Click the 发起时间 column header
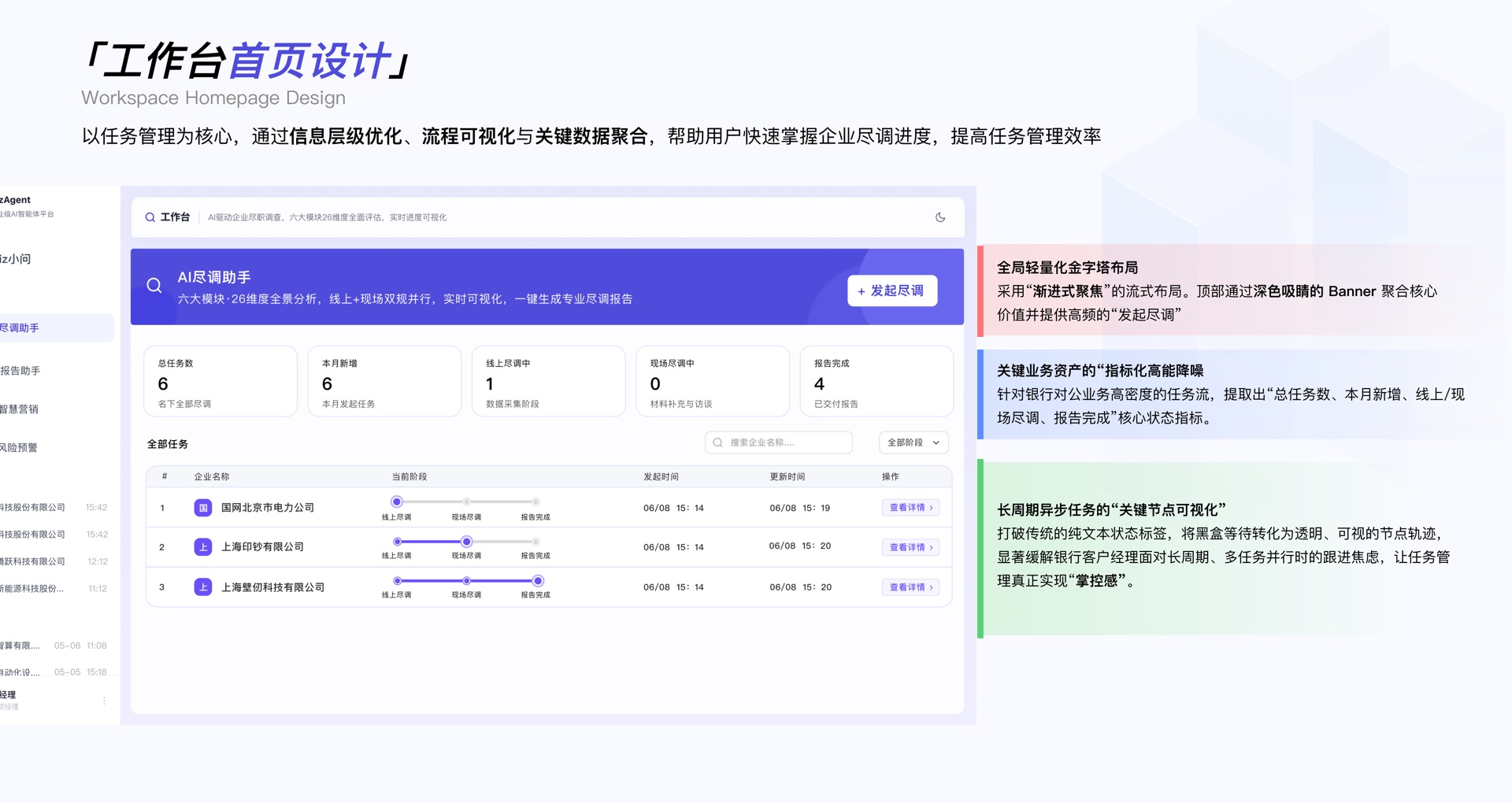Screen dimensions: 1512x803 (x=661, y=477)
